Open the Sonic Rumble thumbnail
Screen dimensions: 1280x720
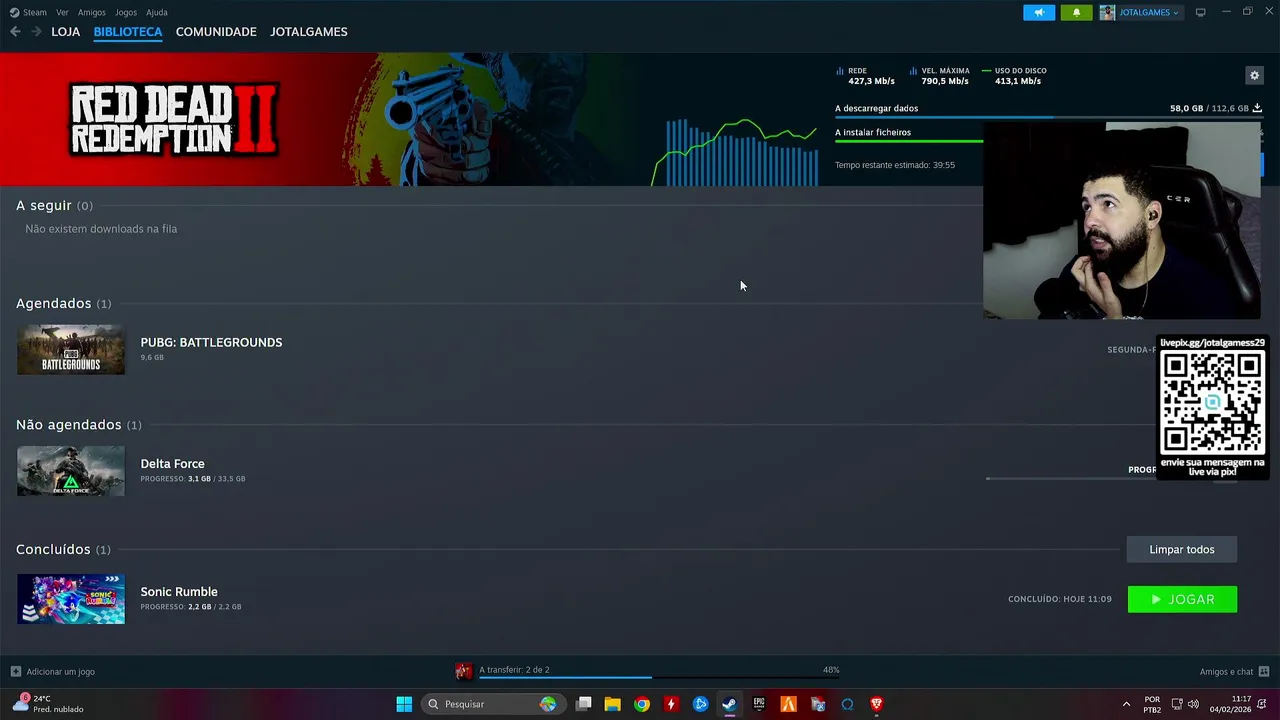tap(71, 599)
